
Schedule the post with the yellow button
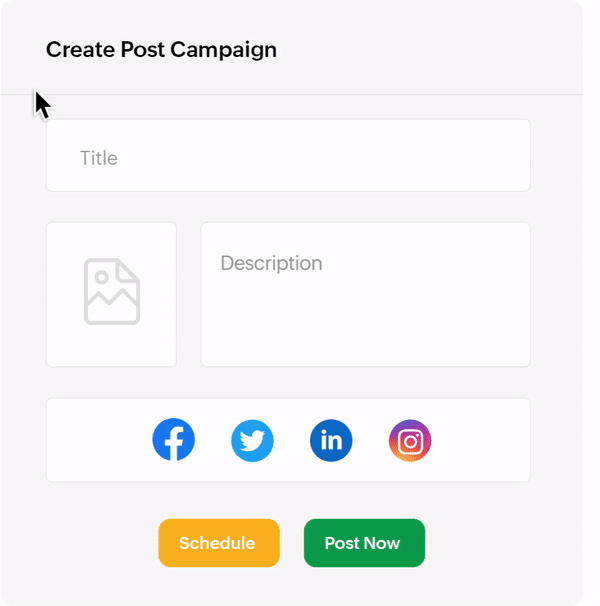(219, 543)
